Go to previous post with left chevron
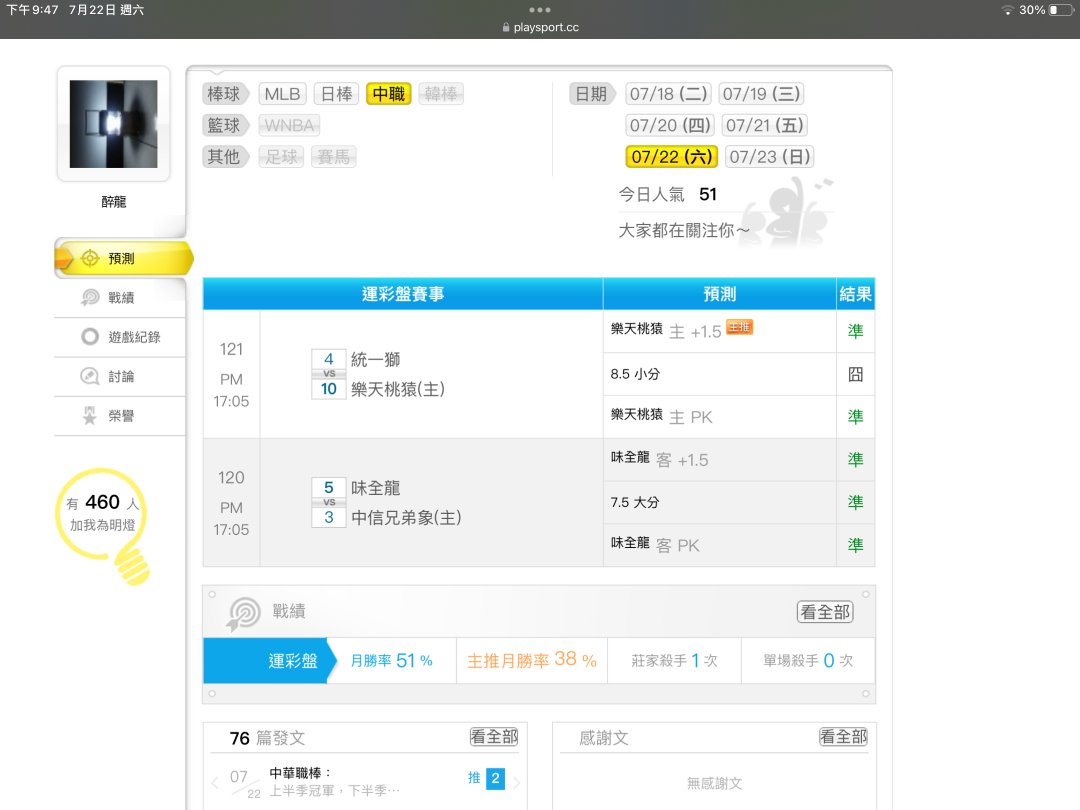Screen dimensions: 1080x810 tap(216, 782)
